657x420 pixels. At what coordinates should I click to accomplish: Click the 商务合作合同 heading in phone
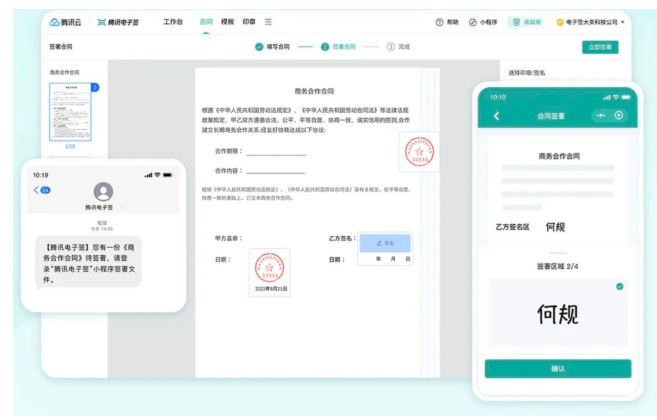point(559,156)
